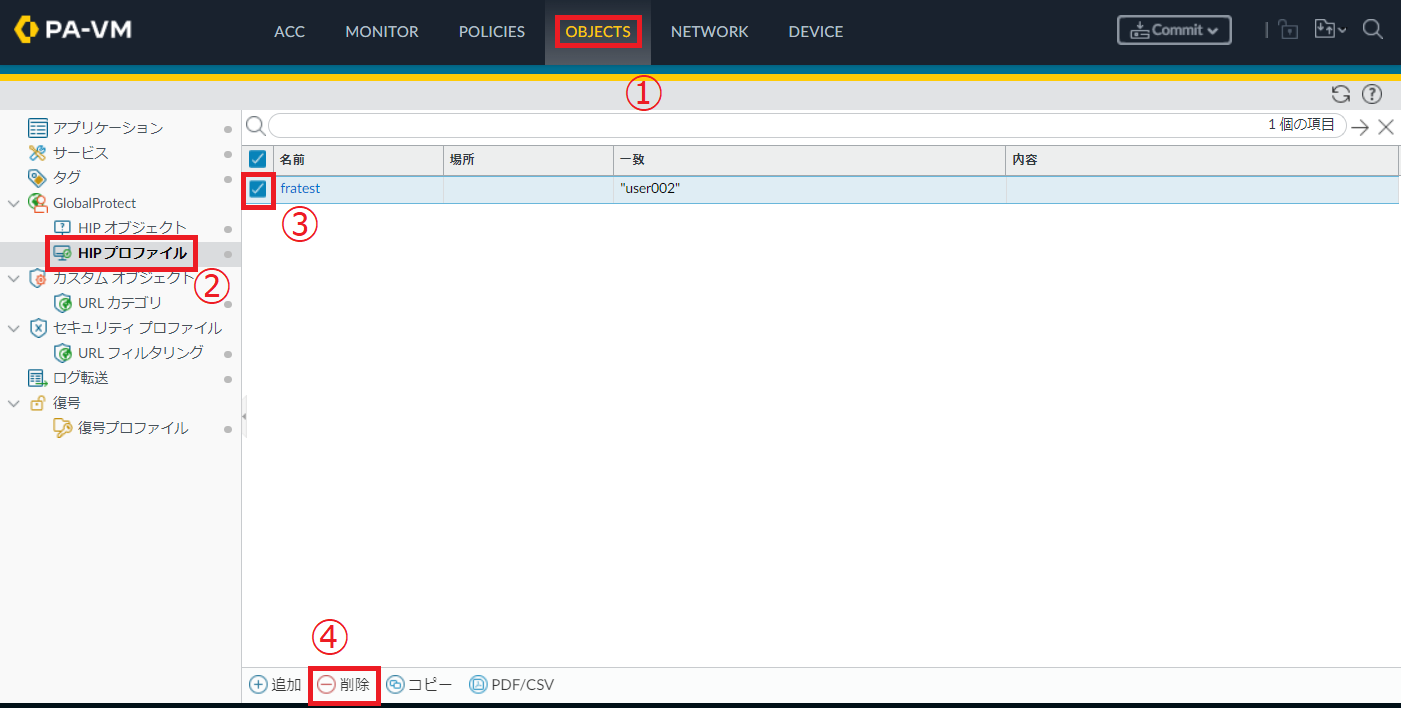Image resolution: width=1401 pixels, height=708 pixels.
Task: Select HIP プロファイル in the sidebar
Action: [x=132, y=253]
